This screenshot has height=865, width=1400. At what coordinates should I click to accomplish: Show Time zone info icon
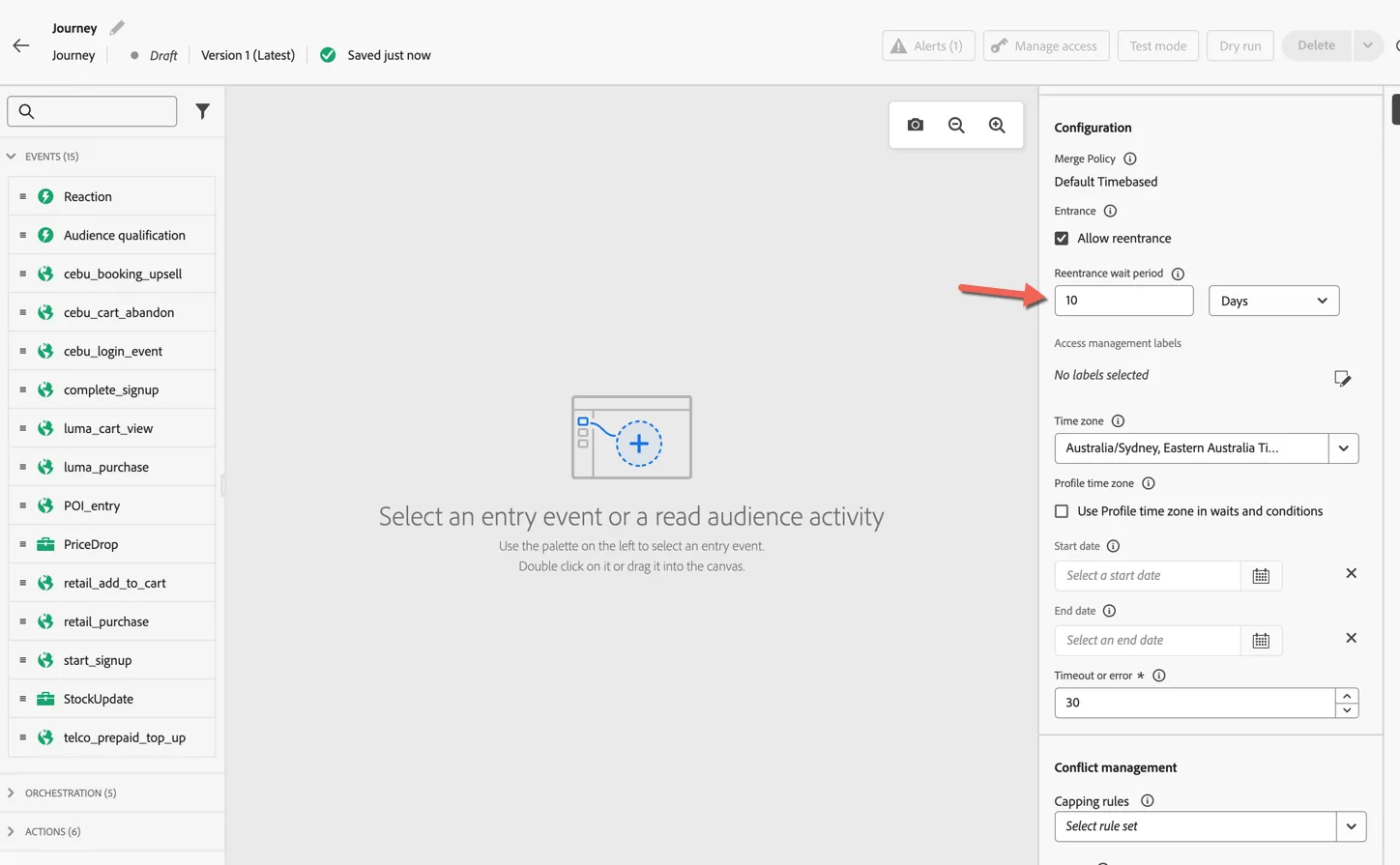click(1118, 421)
